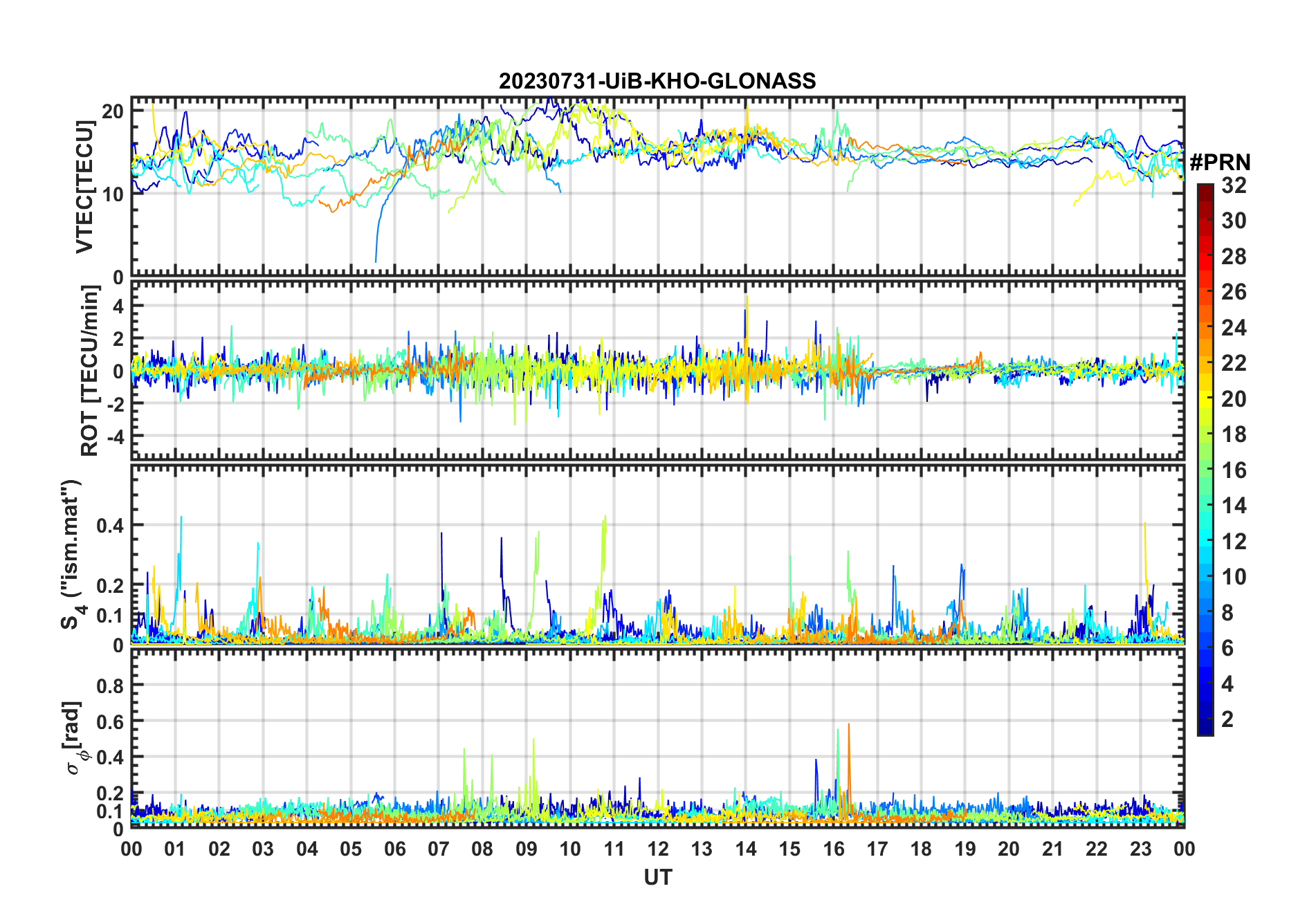The height and width of the screenshot is (920, 1316).
Task: Select the -4 tick label on the ROT axis
Action: 112,436
